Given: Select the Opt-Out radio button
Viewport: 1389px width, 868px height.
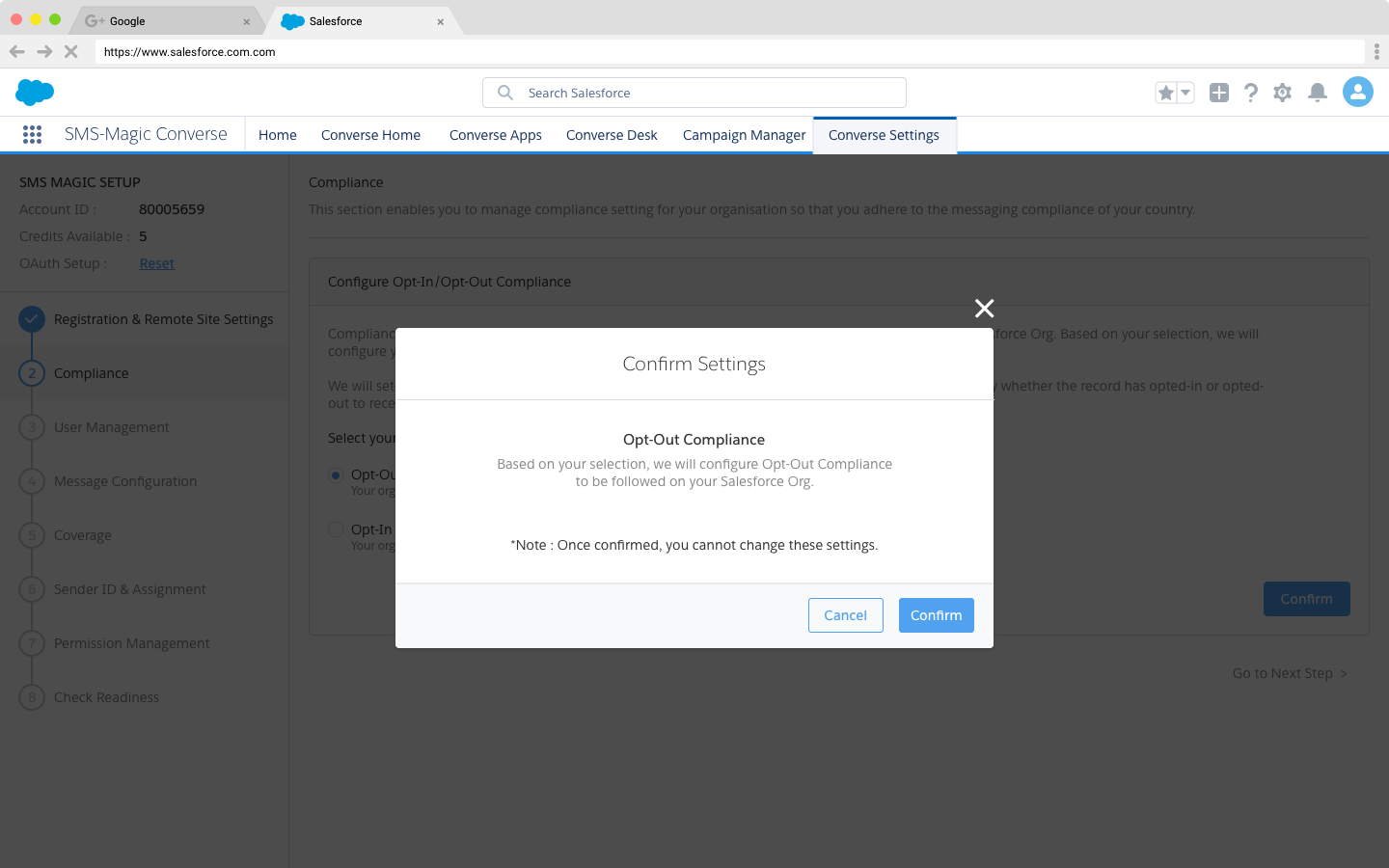Looking at the screenshot, I should tap(336, 475).
